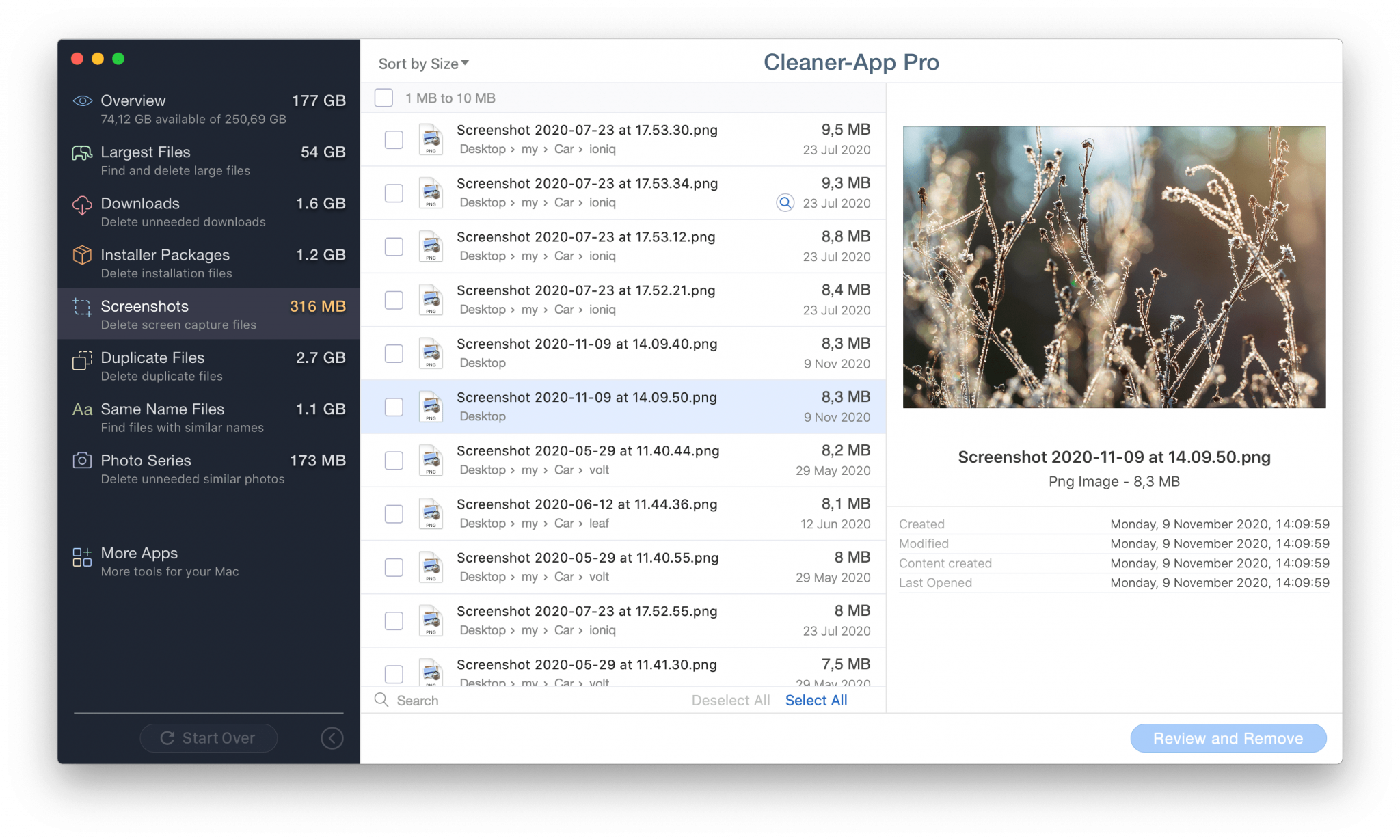The height and width of the screenshot is (840, 1400).
Task: Check the box for Screenshot 2020-07-23 at 17.53.30.png
Action: pos(394,139)
